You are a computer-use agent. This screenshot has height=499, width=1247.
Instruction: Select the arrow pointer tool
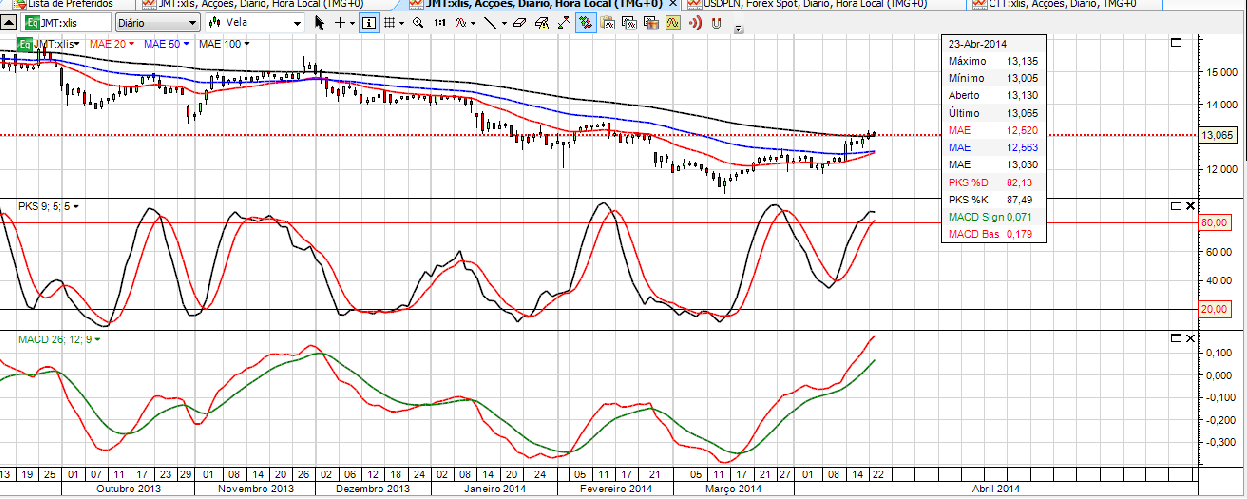tap(320, 22)
